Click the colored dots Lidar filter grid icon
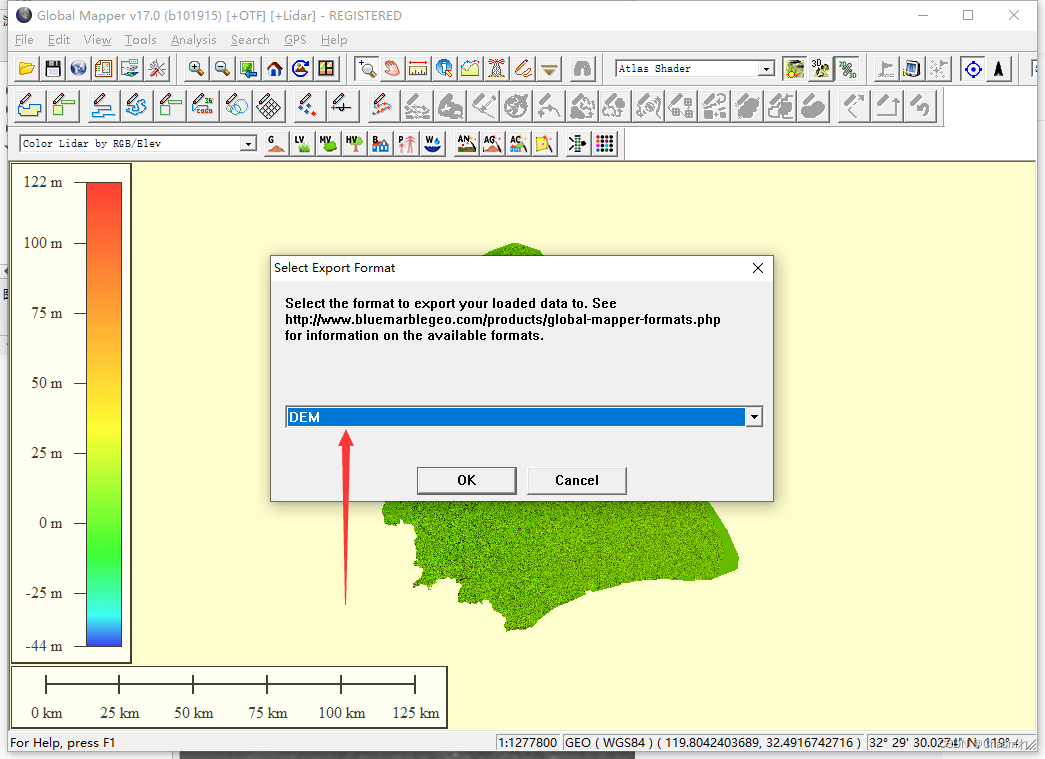This screenshot has width=1045, height=759. pos(604,144)
